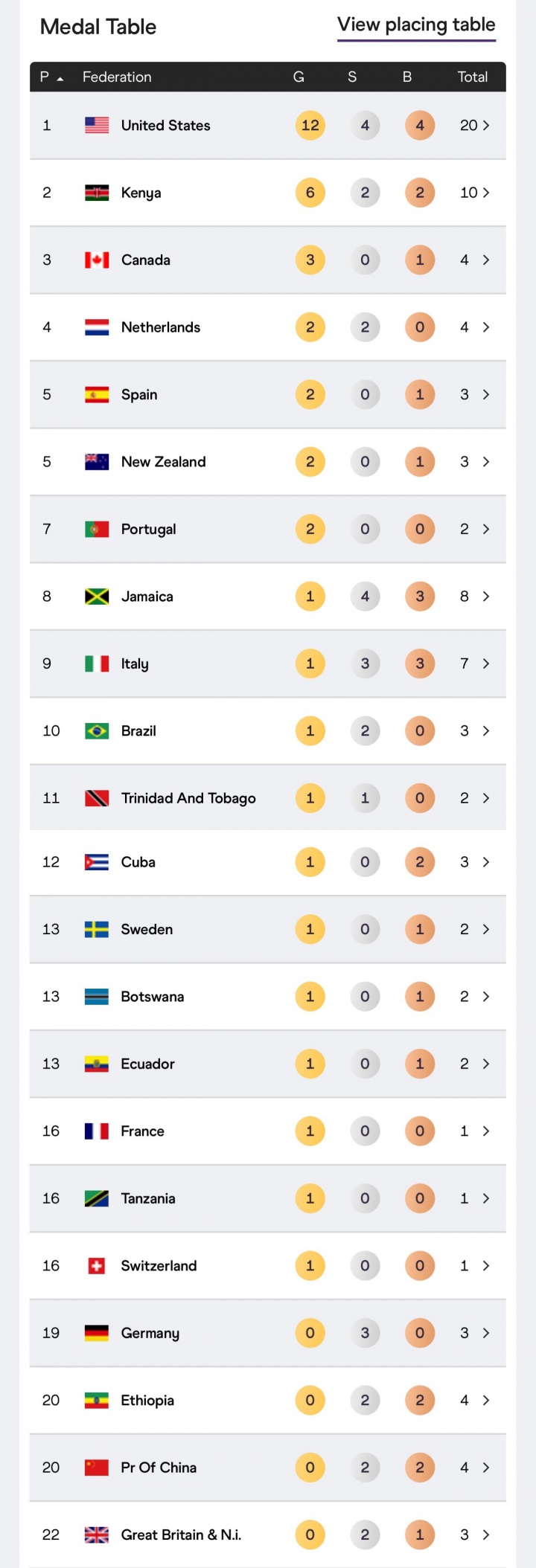Click the Switzerland flag icon

[x=97, y=1266]
